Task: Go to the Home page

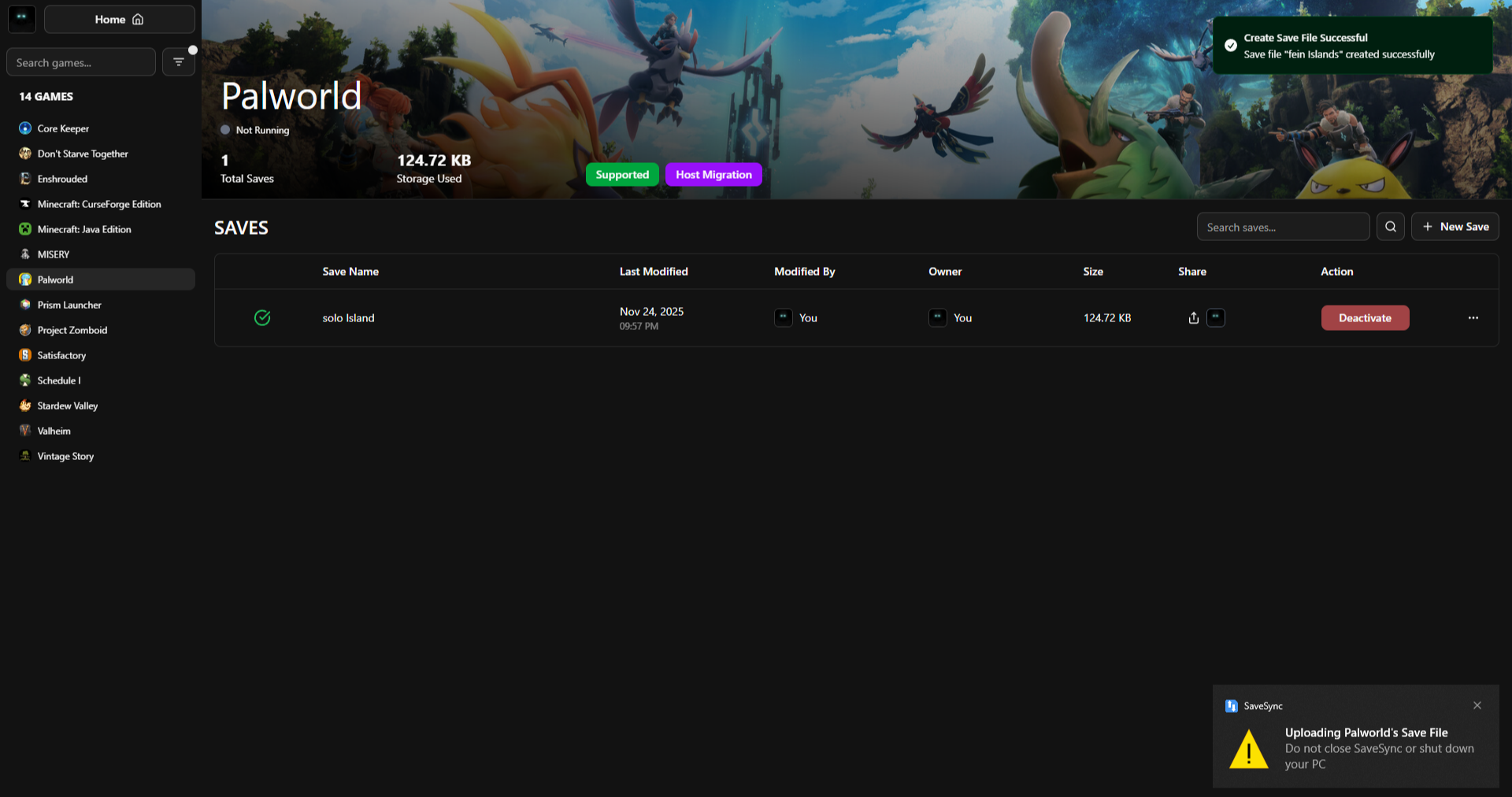Action: click(120, 19)
